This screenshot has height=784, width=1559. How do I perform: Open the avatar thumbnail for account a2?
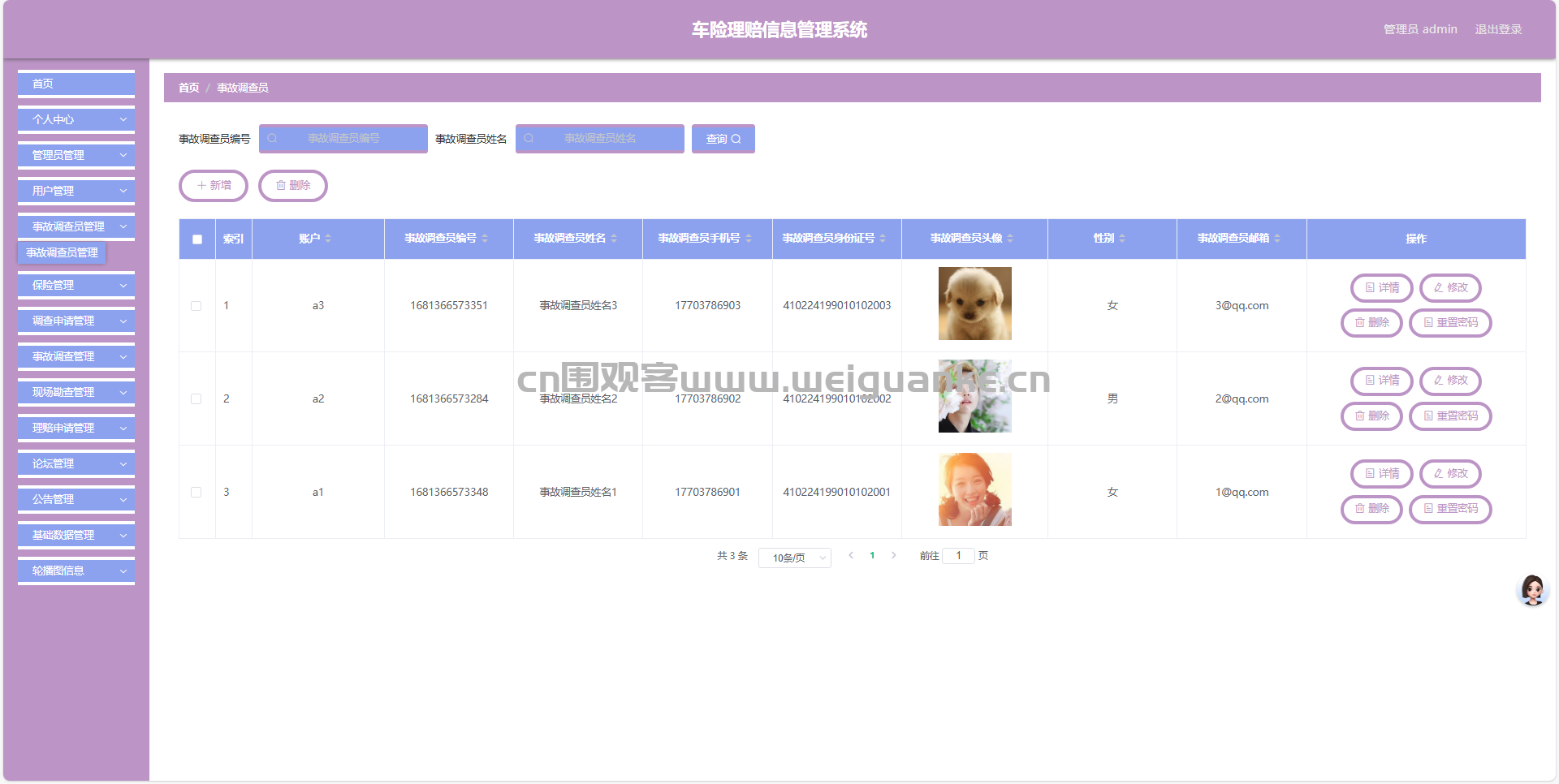(x=974, y=396)
